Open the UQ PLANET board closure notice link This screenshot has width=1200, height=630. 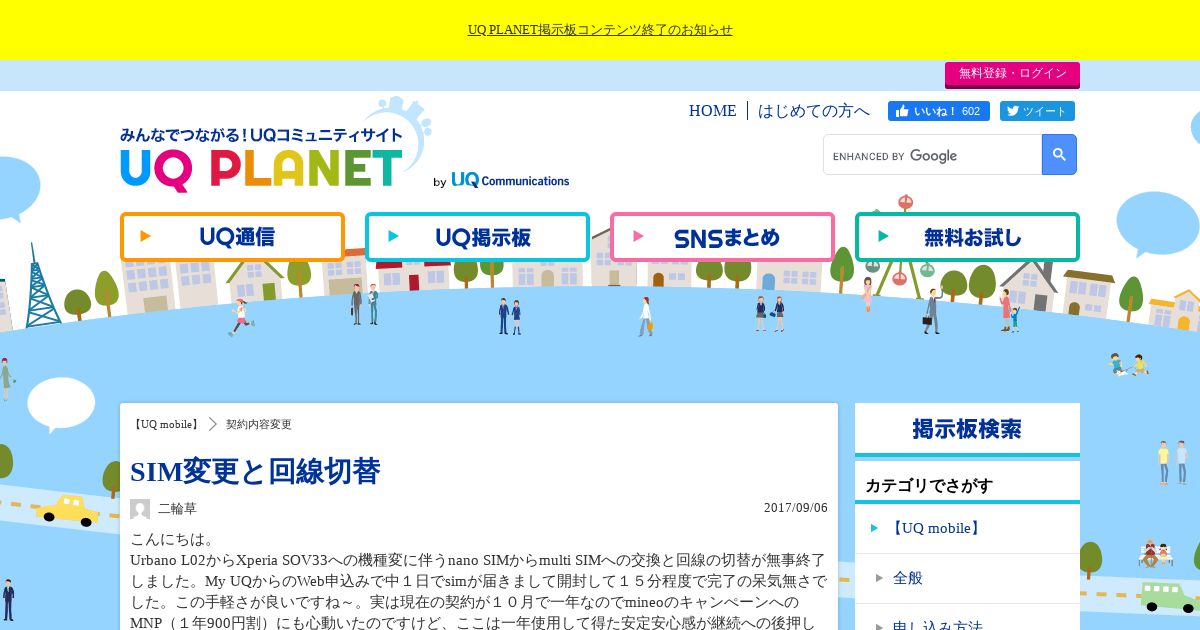point(600,30)
